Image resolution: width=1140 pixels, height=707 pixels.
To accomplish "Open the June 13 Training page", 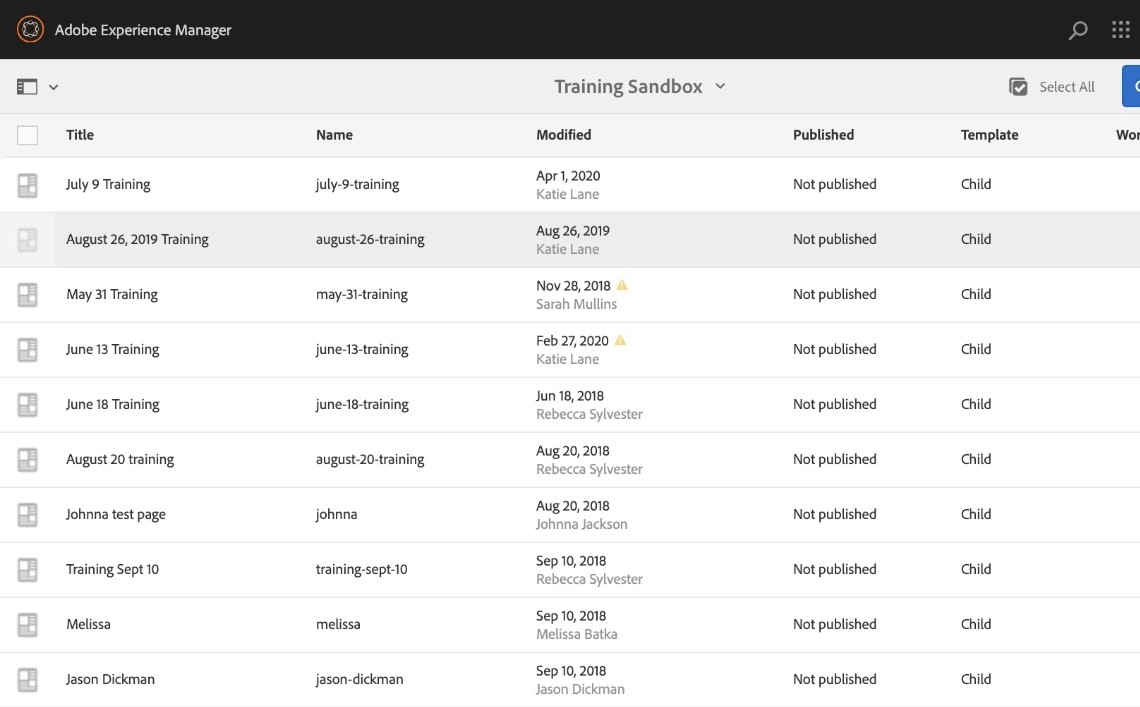I will click(113, 349).
